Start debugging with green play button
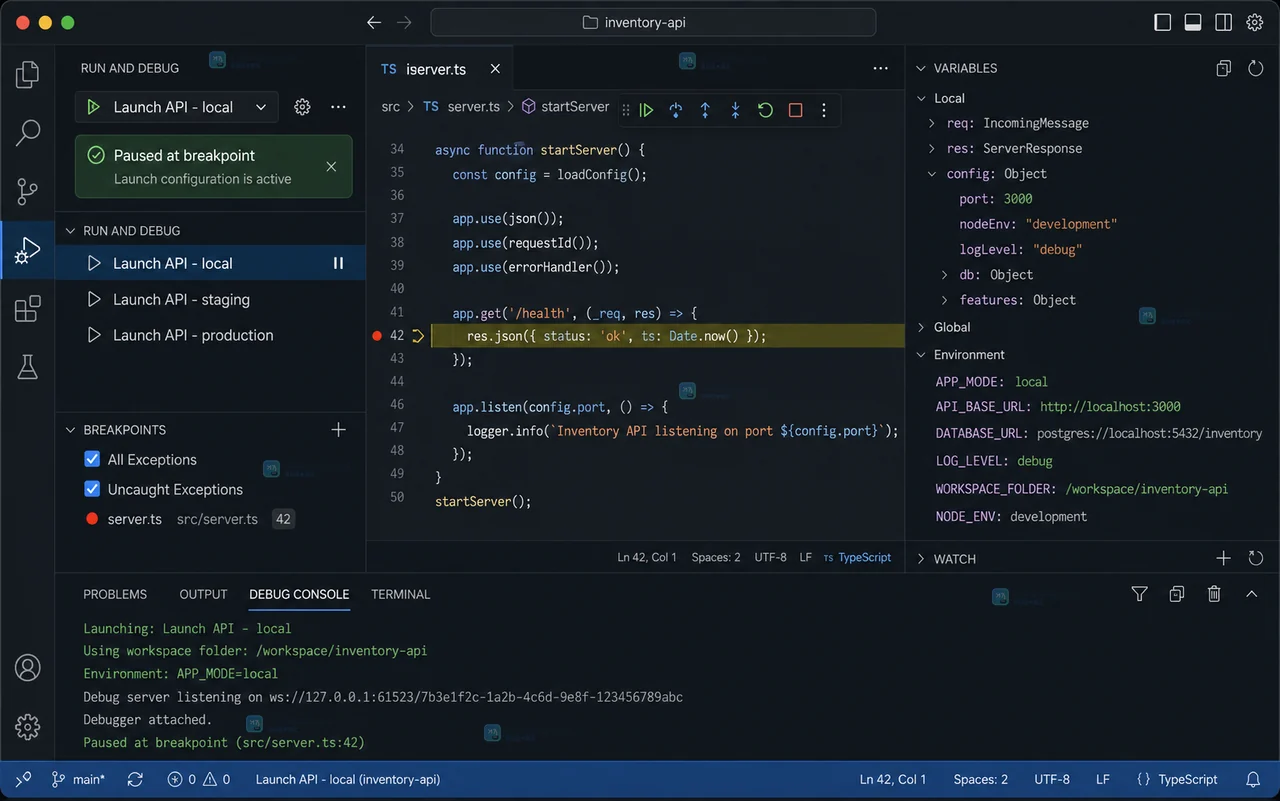Image resolution: width=1280 pixels, height=801 pixels. [x=94, y=107]
